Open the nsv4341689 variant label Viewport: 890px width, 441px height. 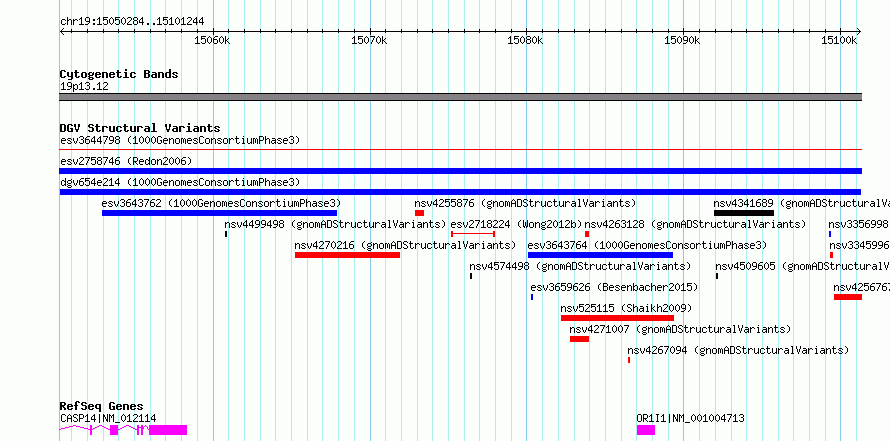[x=801, y=203]
